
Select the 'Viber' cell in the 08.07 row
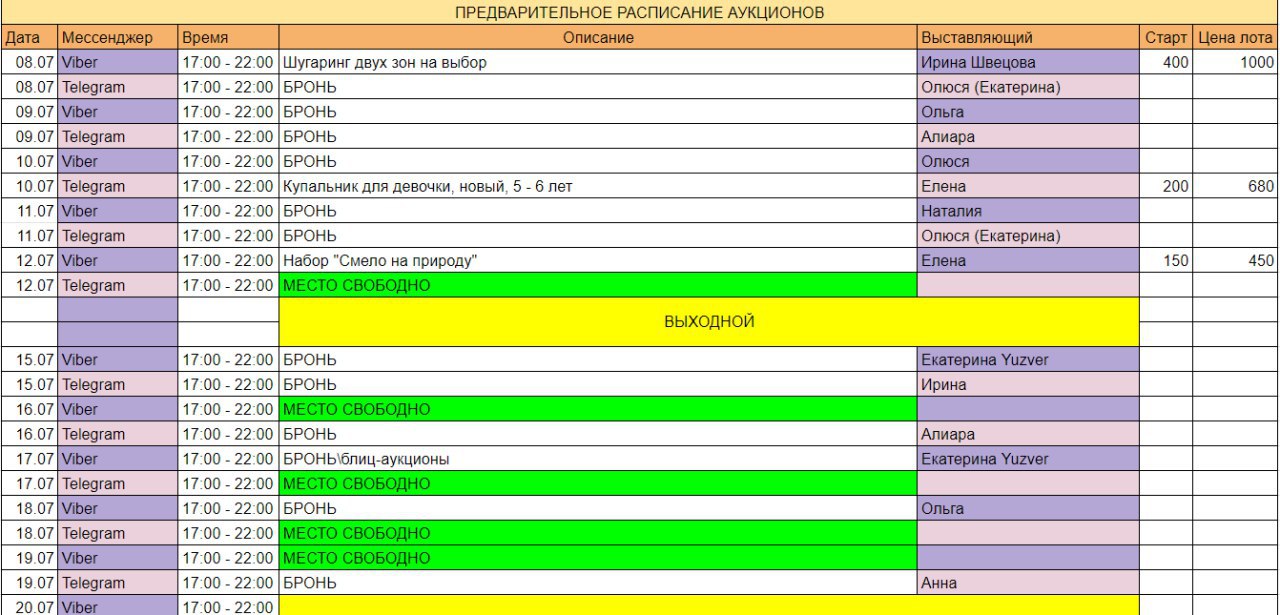[x=118, y=62]
